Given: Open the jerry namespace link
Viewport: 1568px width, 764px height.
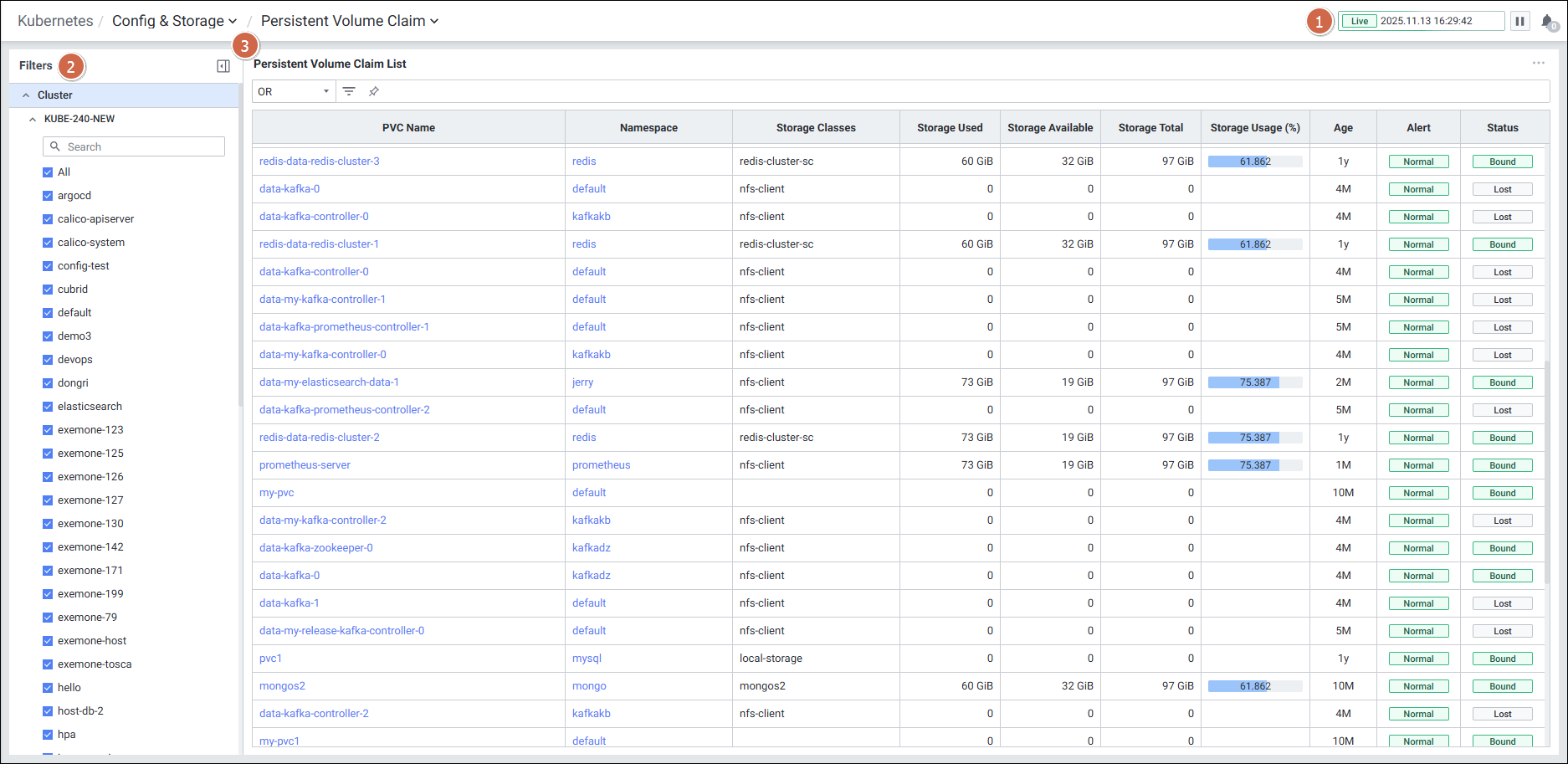Looking at the screenshot, I should (582, 382).
